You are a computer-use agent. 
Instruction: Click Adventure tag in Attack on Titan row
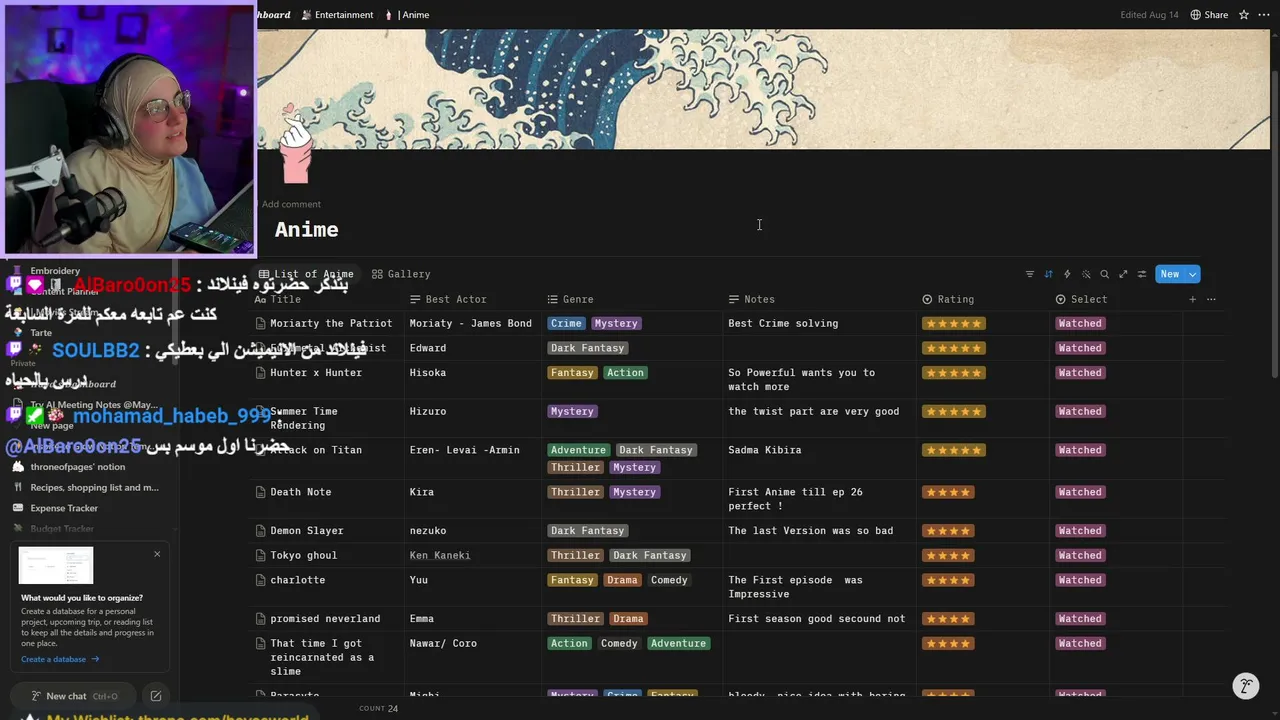coord(578,450)
